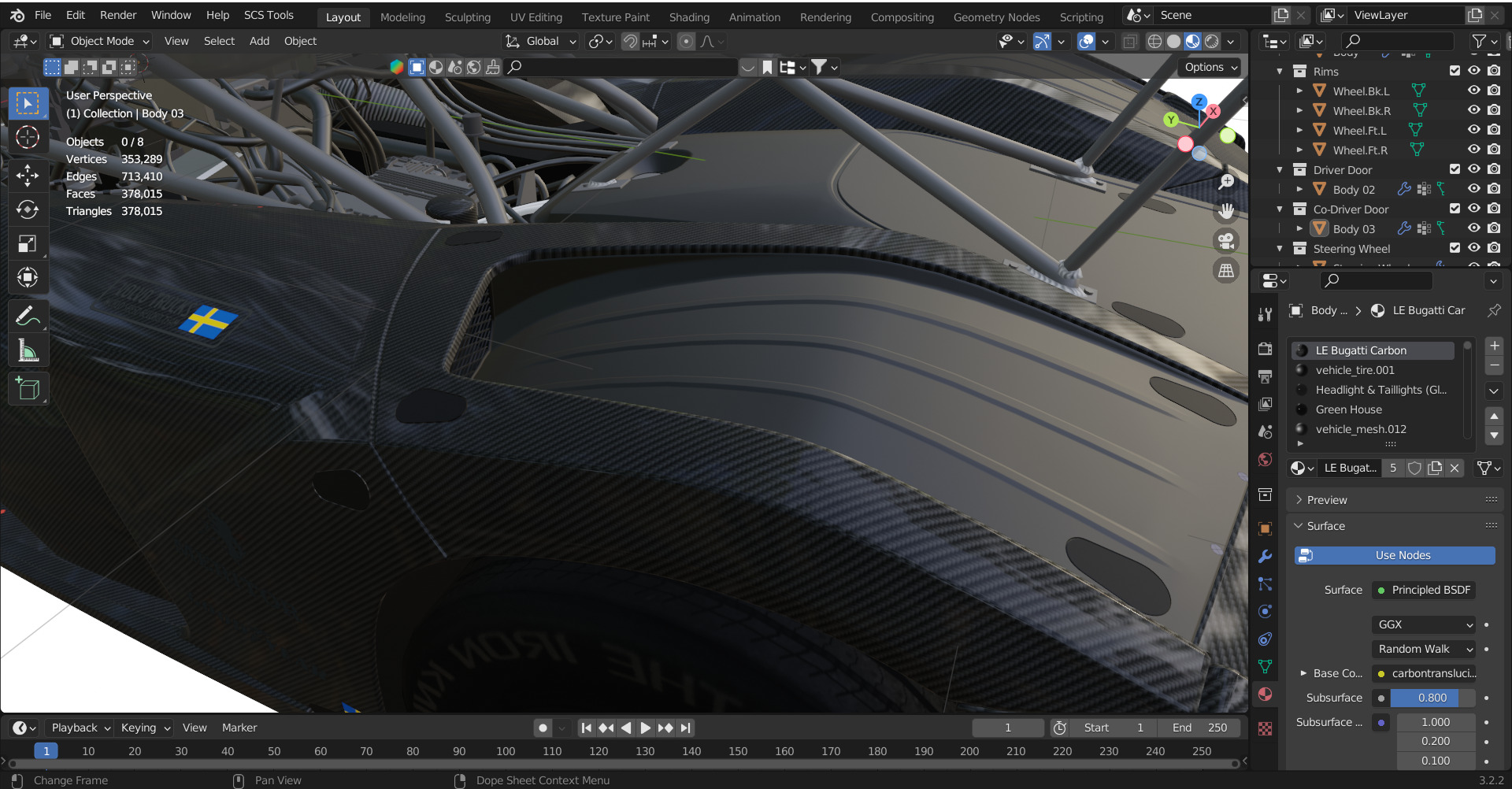Click the viewport zoom magnifier icon
This screenshot has height=789, width=1512.
pyautogui.click(x=1226, y=182)
